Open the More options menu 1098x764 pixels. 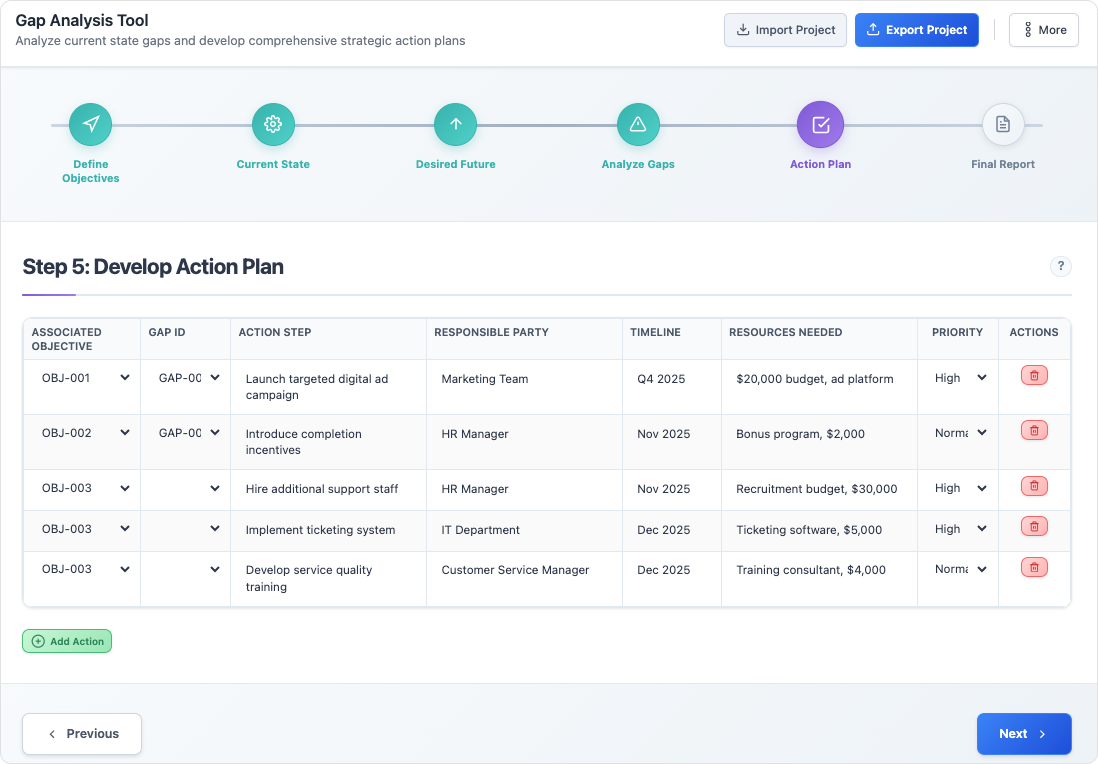pos(1043,30)
